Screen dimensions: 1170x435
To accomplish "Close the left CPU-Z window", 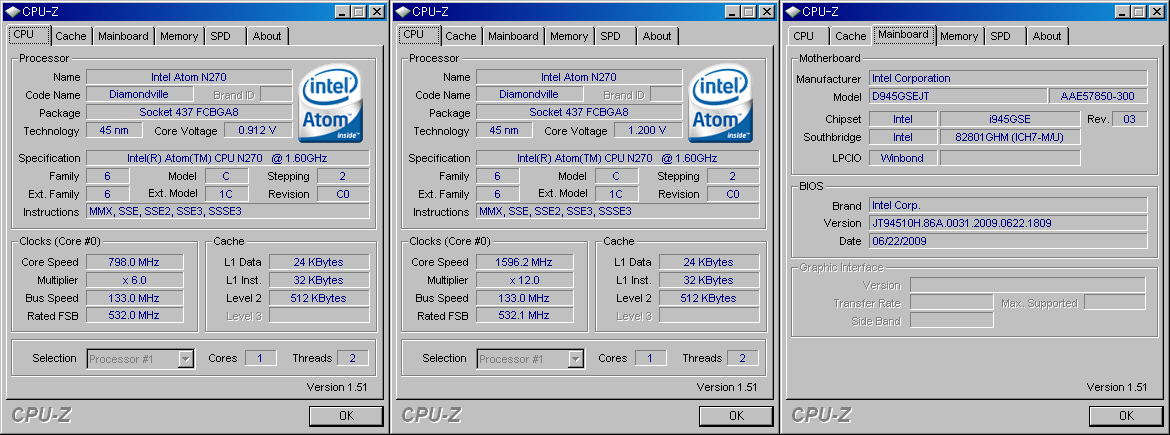I will (376, 11).
